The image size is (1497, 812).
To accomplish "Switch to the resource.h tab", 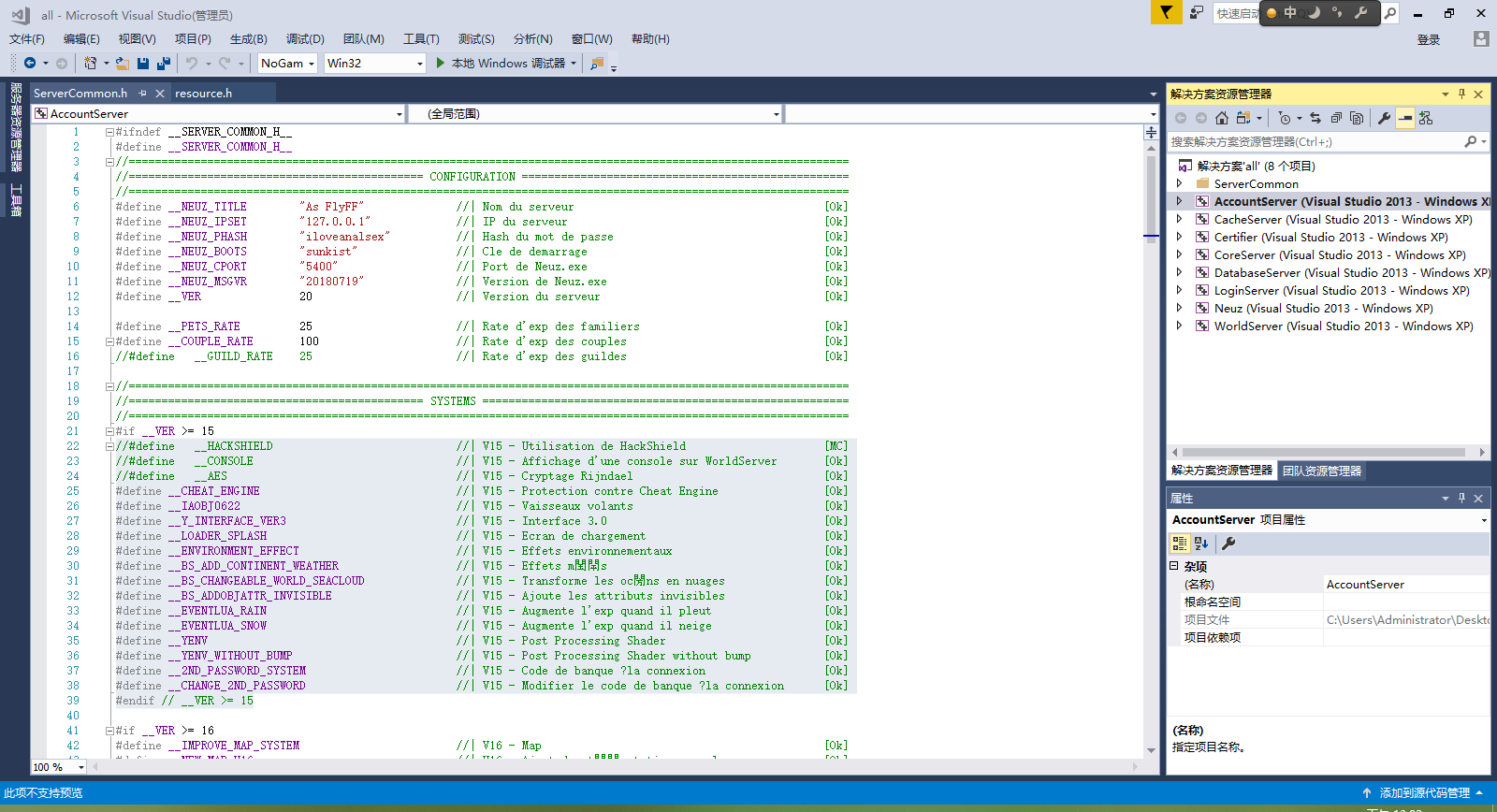I will pyautogui.click(x=203, y=94).
